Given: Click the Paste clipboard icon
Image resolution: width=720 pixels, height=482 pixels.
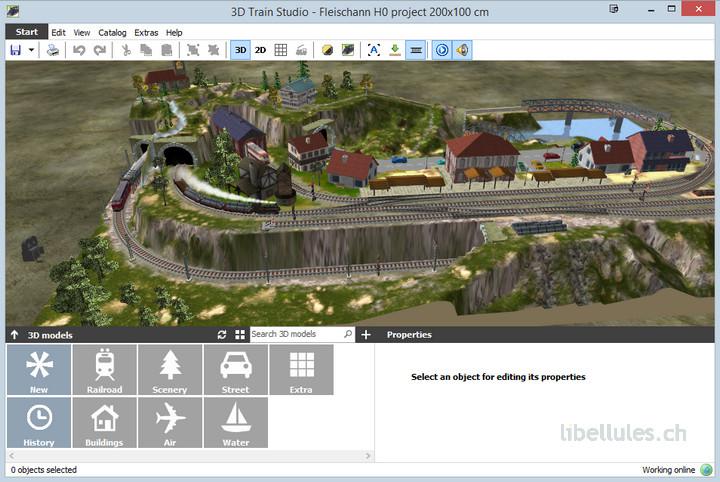Looking at the screenshot, I should tap(167, 50).
